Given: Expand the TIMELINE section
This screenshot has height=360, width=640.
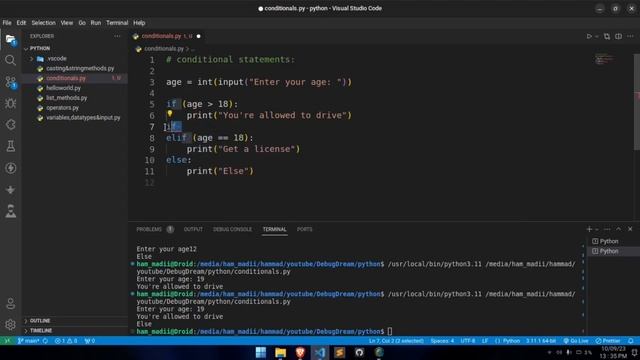Looking at the screenshot, I should (x=41, y=331).
